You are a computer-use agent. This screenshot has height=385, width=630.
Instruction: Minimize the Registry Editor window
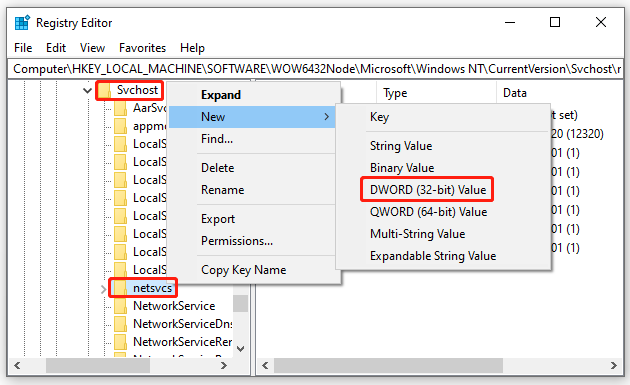coord(510,23)
